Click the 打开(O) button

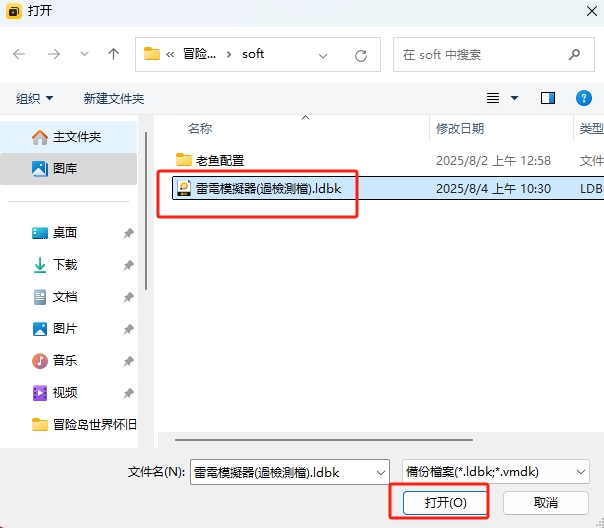(445, 502)
